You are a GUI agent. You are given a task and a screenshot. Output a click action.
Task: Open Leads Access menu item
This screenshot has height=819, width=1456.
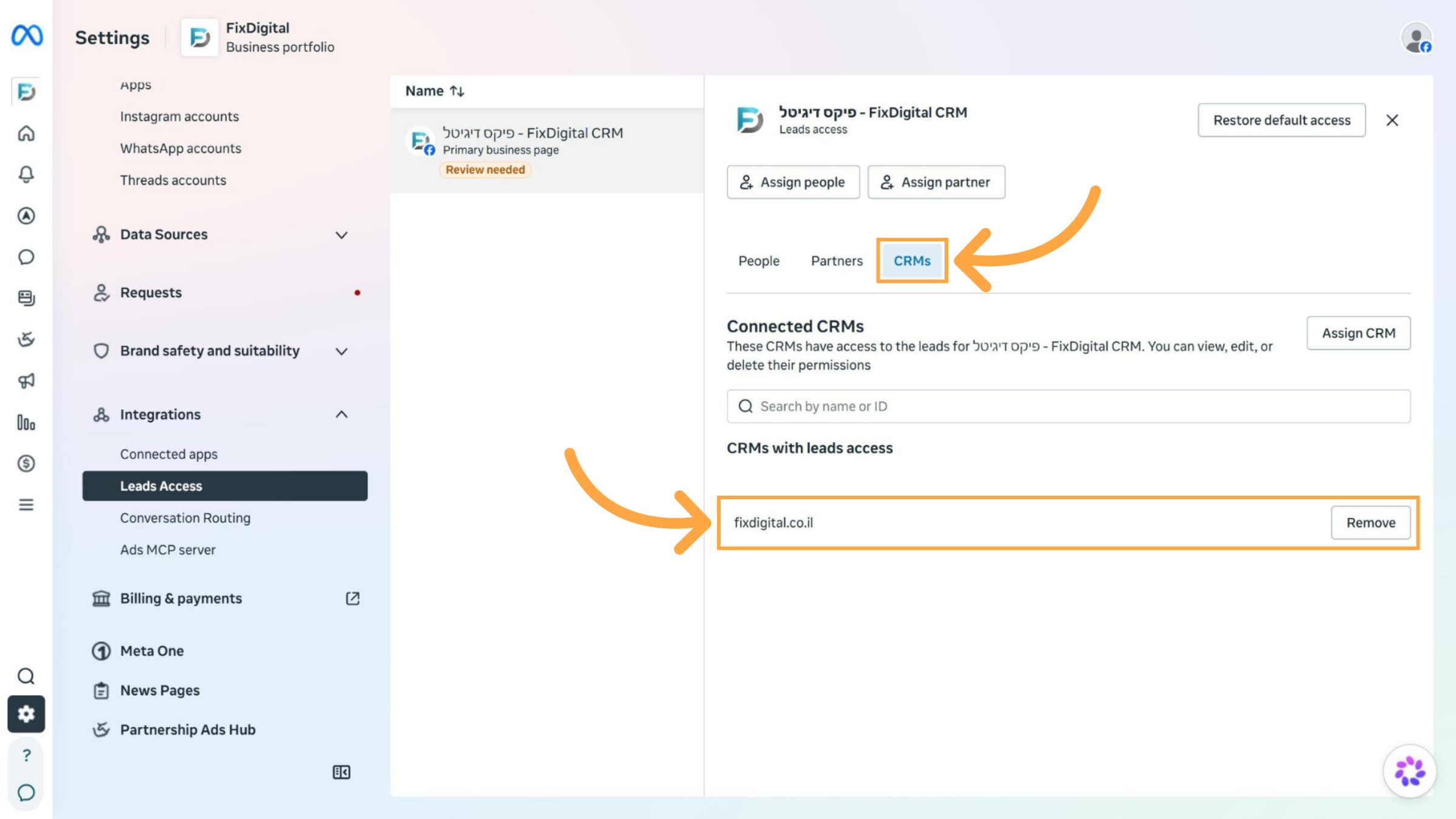pos(224,486)
